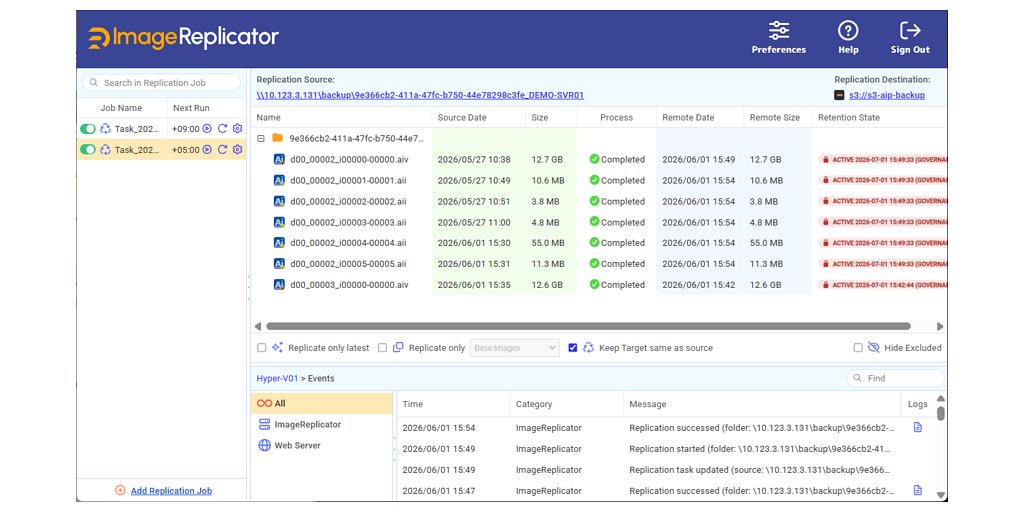Screen dimensions: 1024x512
Task: Click the 55.0 MB size cell
Action: (x=547, y=243)
